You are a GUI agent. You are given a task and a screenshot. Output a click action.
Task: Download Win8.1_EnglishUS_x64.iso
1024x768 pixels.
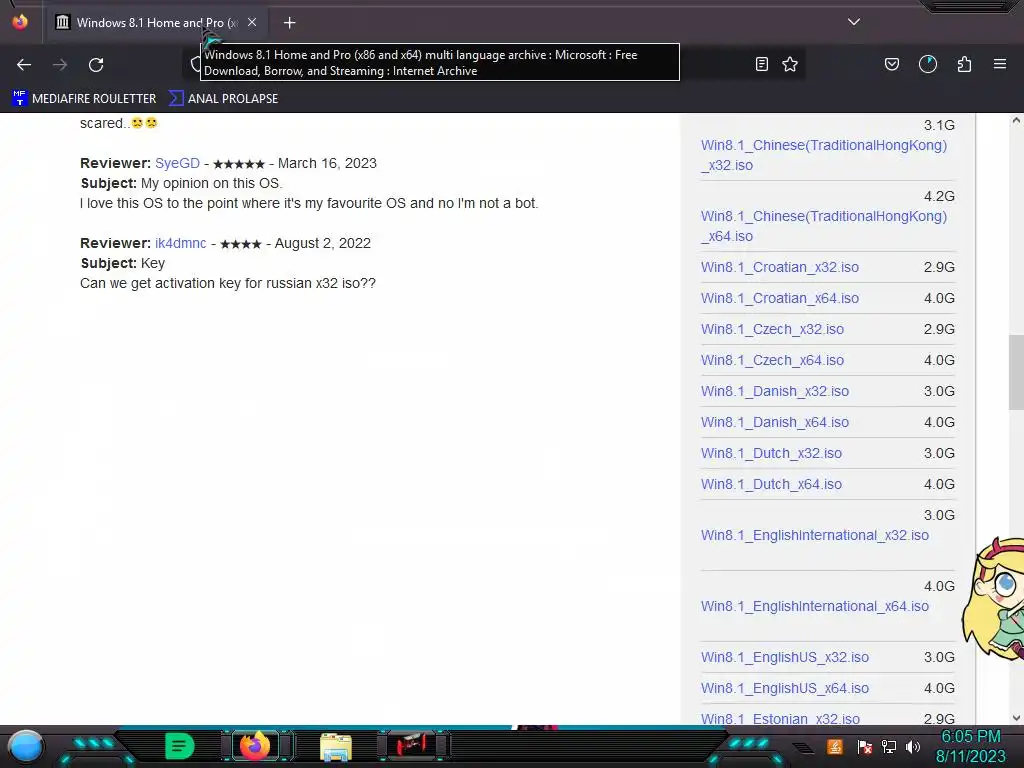784,688
